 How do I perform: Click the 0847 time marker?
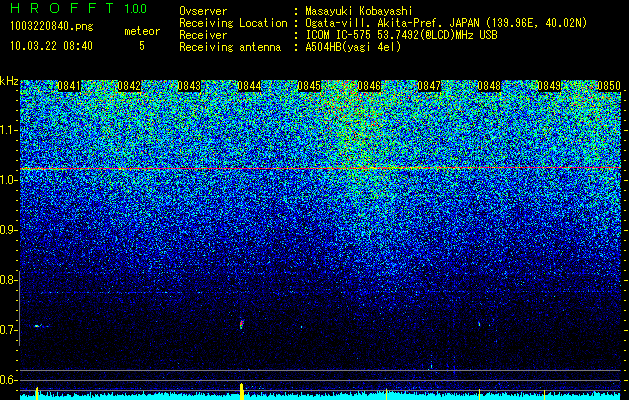(x=429, y=86)
